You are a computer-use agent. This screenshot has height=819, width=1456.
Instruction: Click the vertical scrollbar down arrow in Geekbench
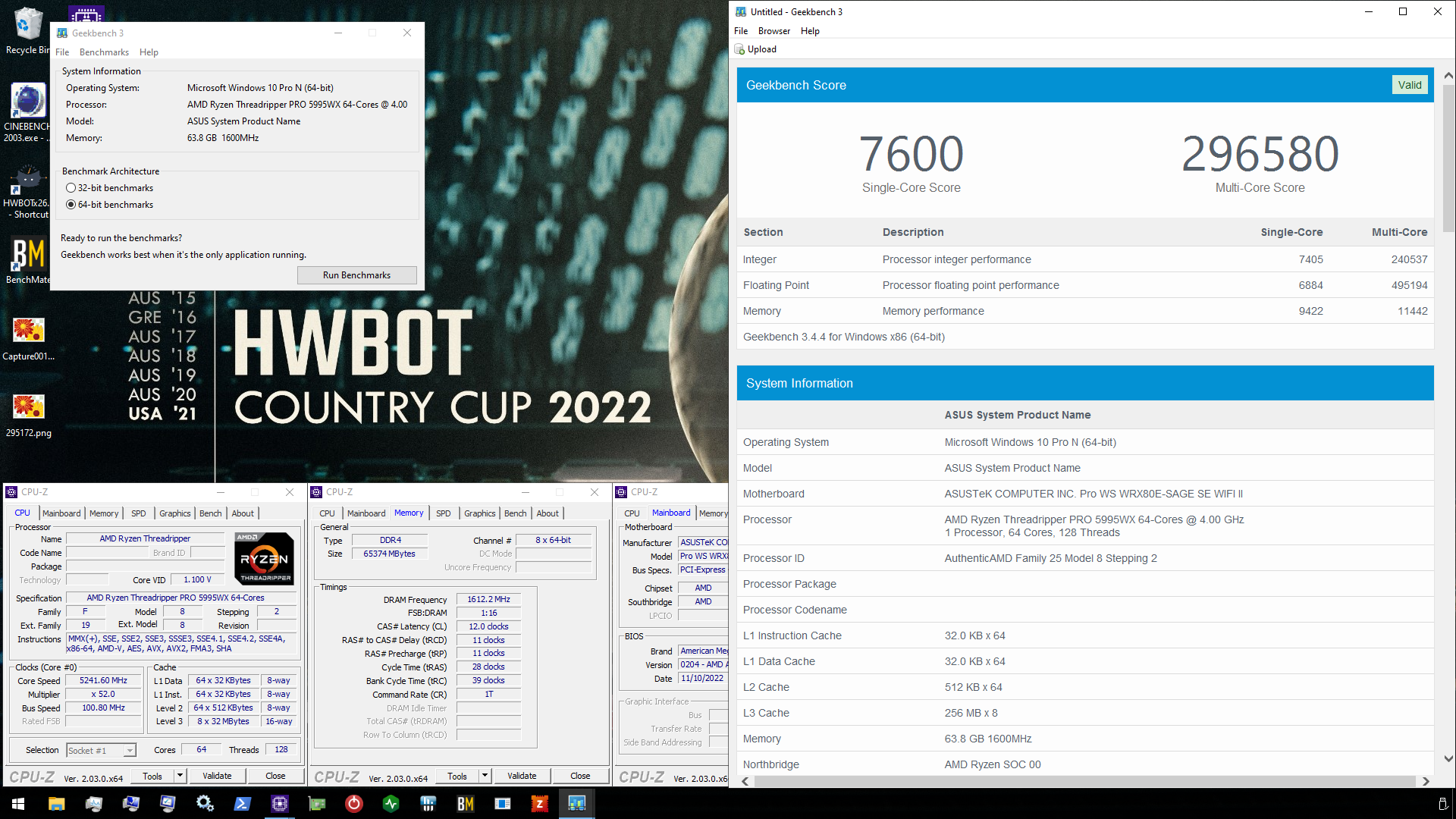click(x=1448, y=758)
